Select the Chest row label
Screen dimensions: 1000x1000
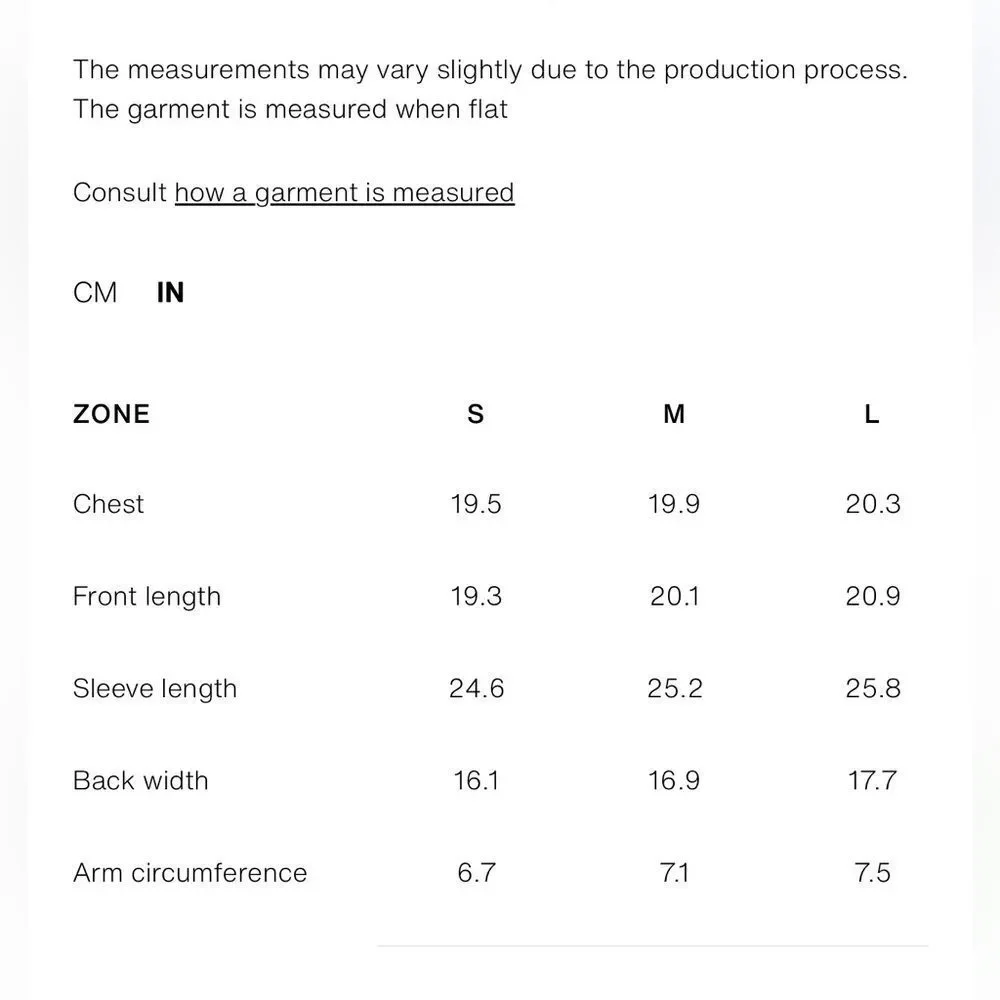pos(108,504)
